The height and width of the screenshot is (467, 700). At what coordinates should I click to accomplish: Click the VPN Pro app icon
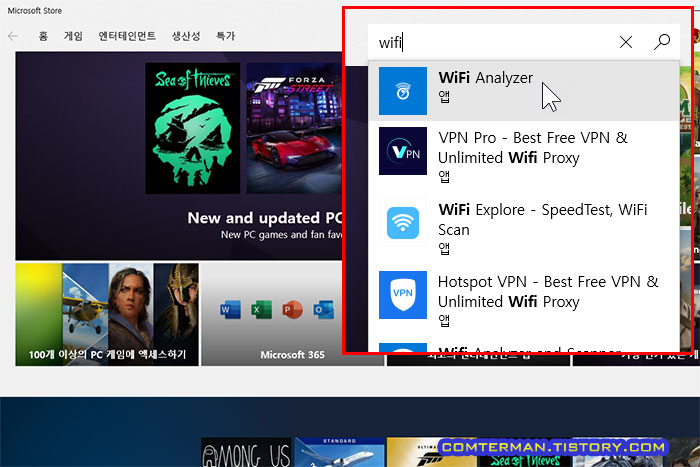(403, 151)
